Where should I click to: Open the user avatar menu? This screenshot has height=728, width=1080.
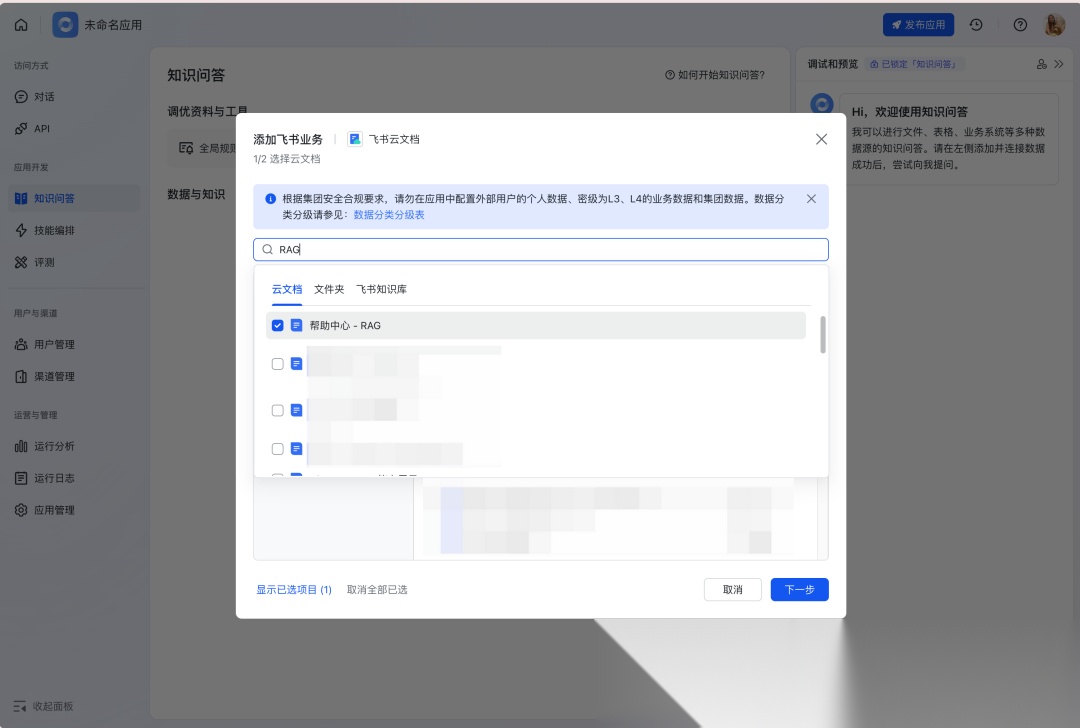tap(1055, 25)
